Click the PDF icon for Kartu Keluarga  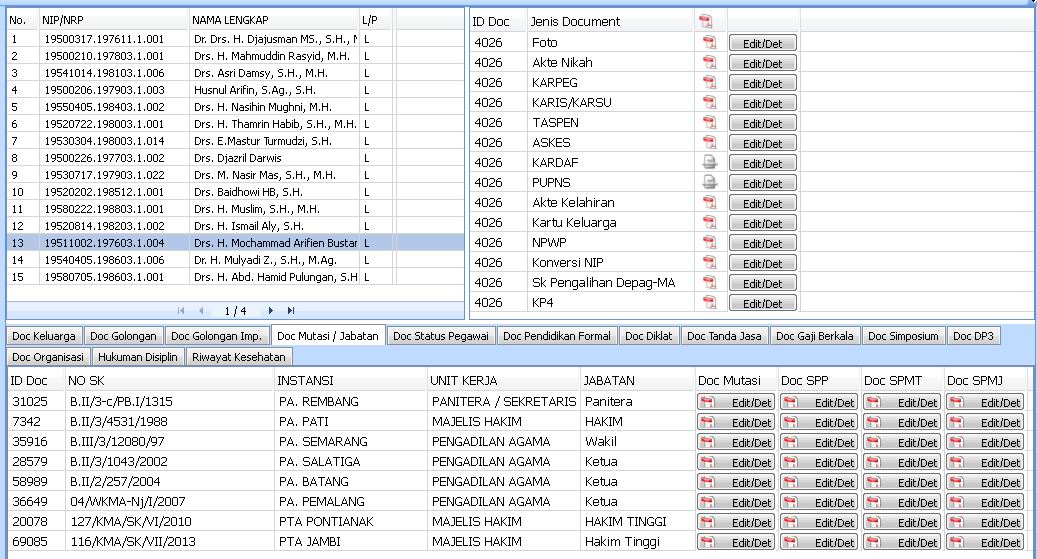pos(710,223)
